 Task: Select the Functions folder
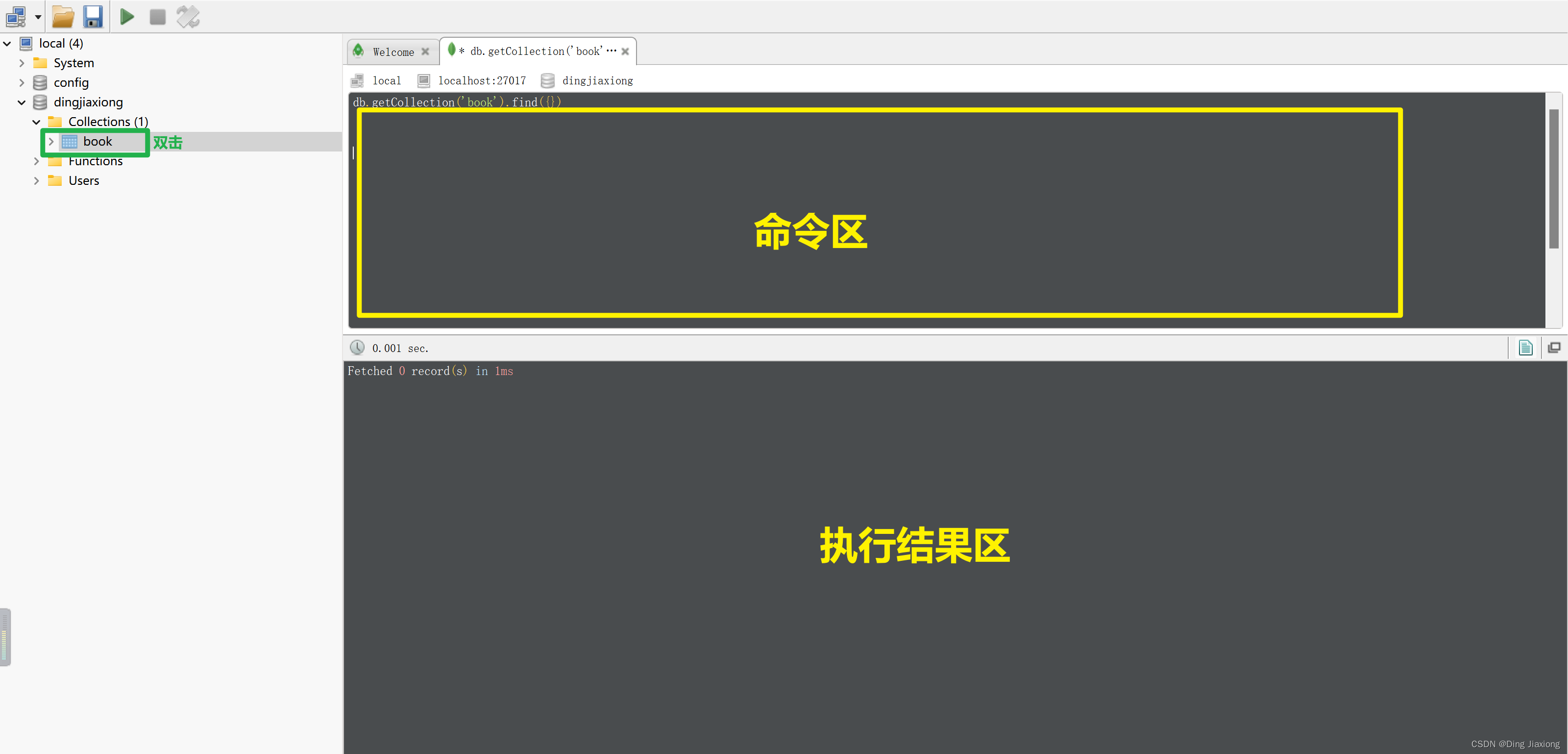coord(96,161)
